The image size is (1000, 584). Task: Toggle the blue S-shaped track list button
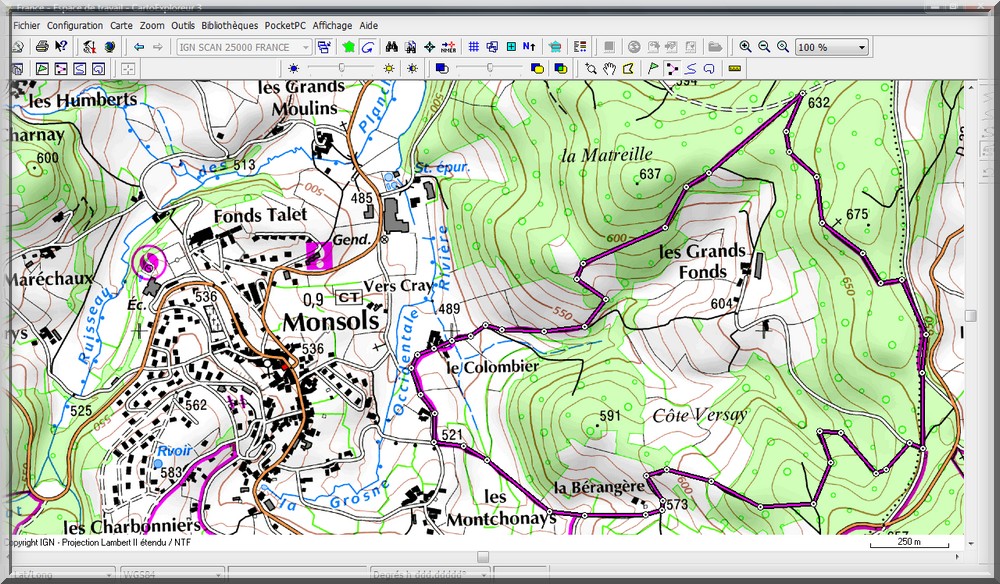pos(80,68)
